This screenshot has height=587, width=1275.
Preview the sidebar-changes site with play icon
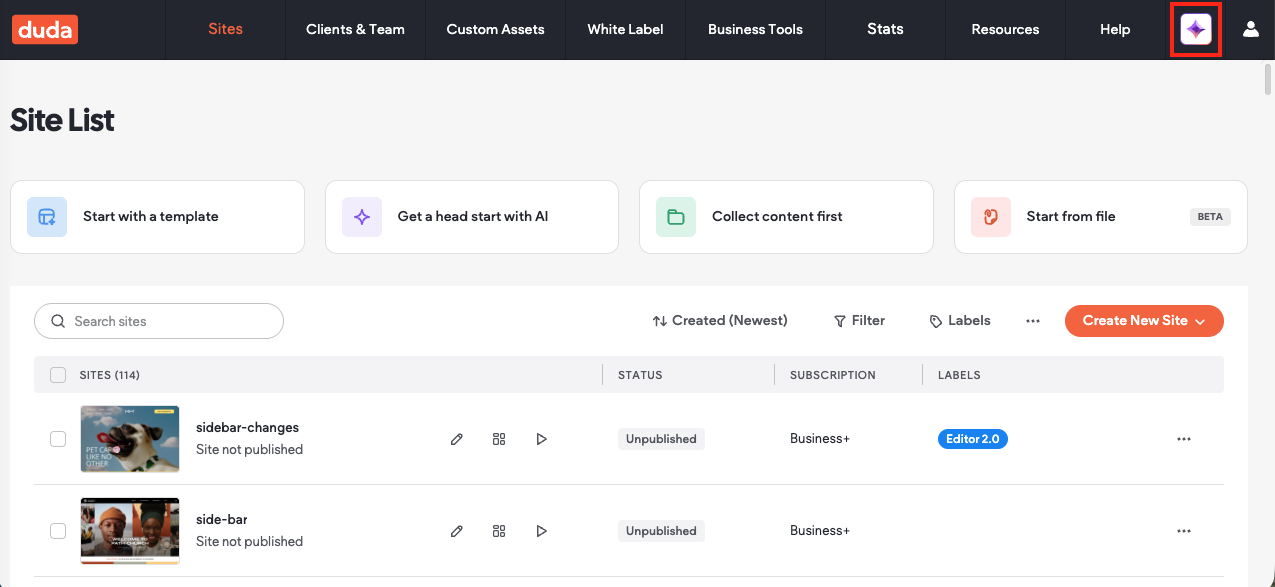pyautogui.click(x=541, y=439)
